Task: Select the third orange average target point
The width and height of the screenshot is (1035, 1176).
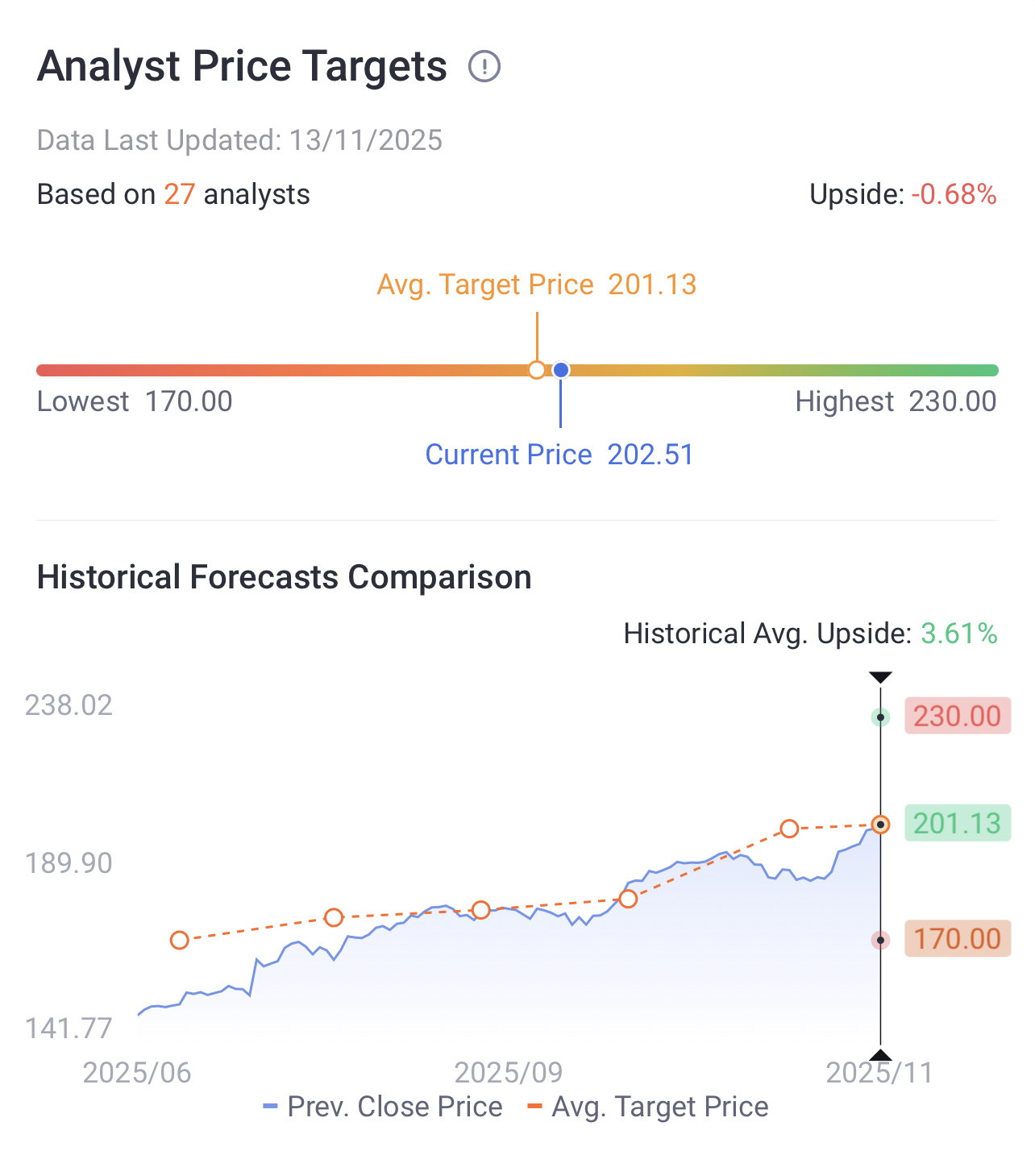Action: [x=481, y=910]
